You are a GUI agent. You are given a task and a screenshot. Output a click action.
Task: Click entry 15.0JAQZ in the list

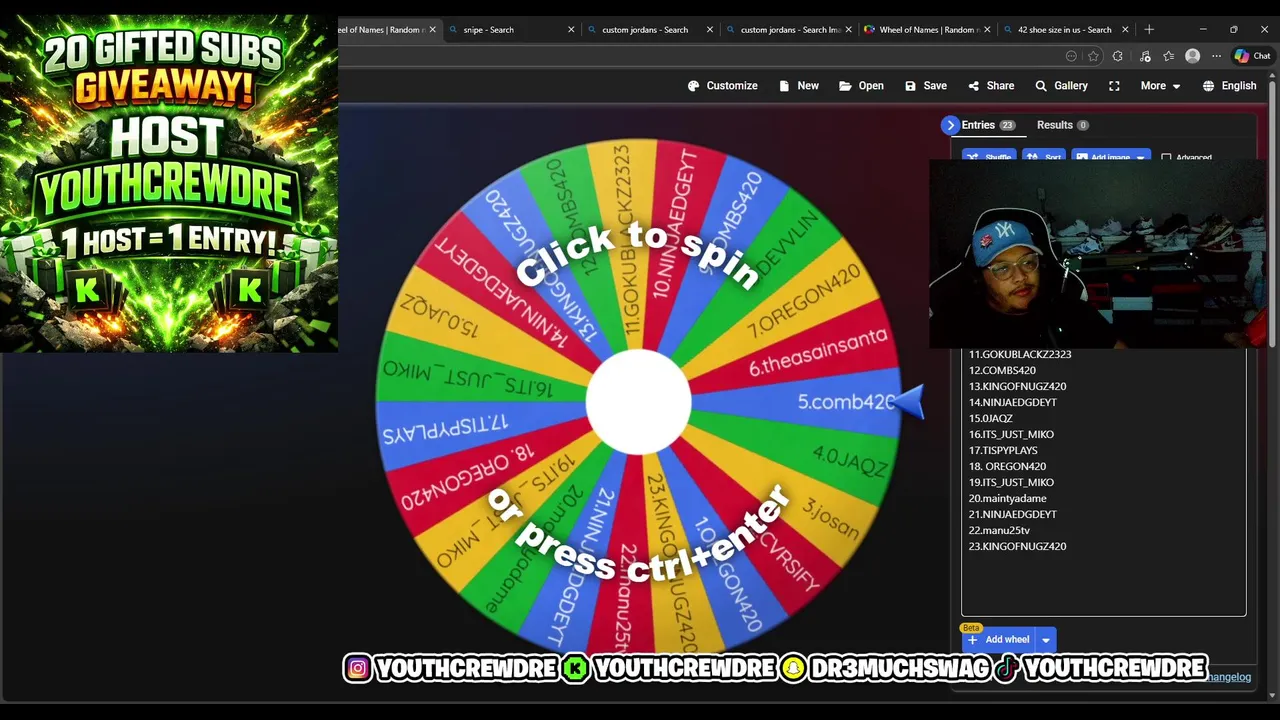[x=990, y=418]
